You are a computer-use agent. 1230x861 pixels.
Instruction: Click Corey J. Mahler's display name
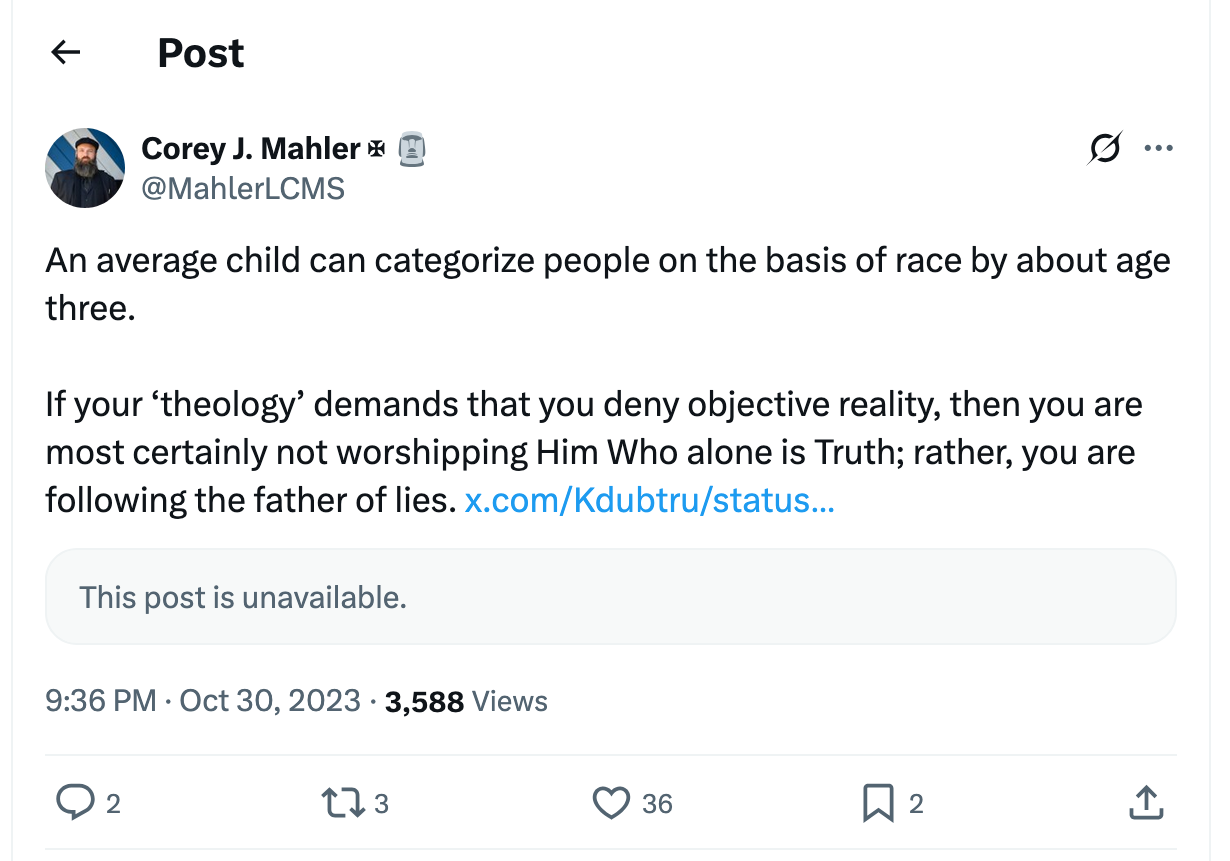[x=250, y=148]
